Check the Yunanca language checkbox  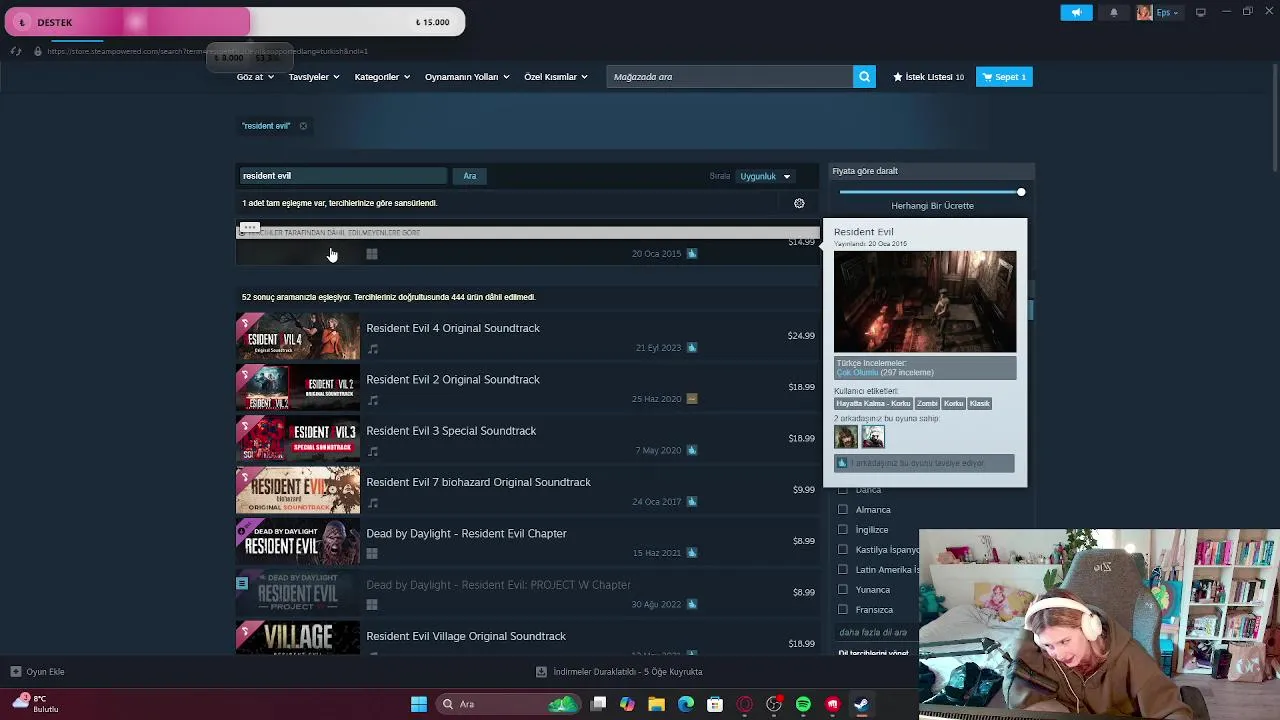[842, 590]
